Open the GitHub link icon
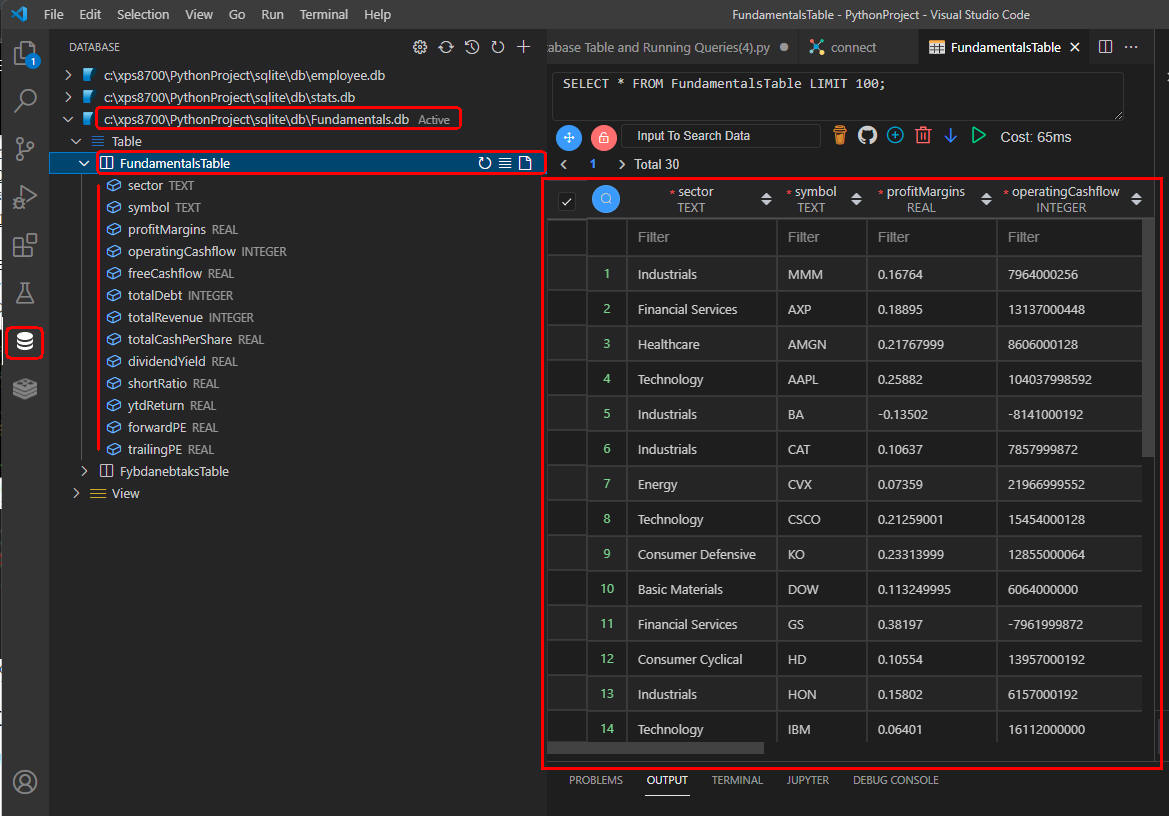Screen dimensions: 1169x816 click(x=867, y=136)
